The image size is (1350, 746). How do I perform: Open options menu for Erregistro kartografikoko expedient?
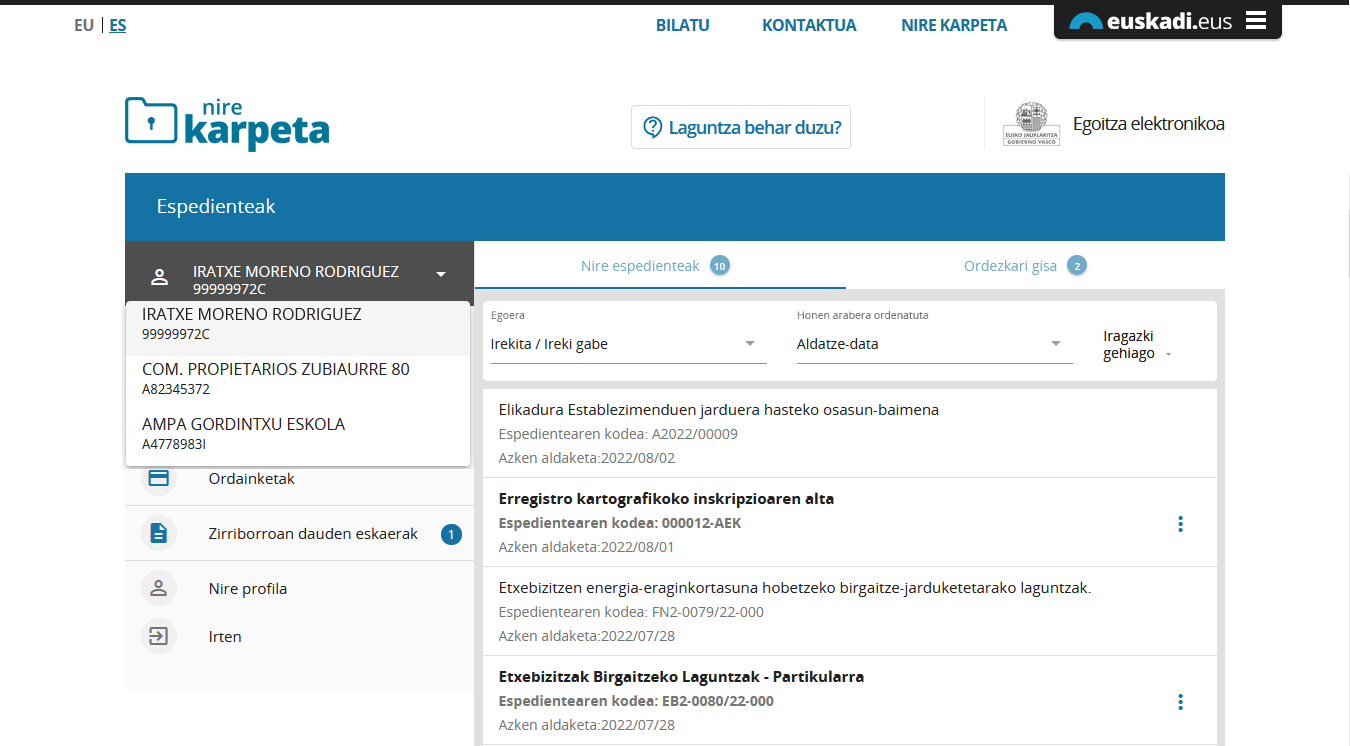pos(1180,523)
